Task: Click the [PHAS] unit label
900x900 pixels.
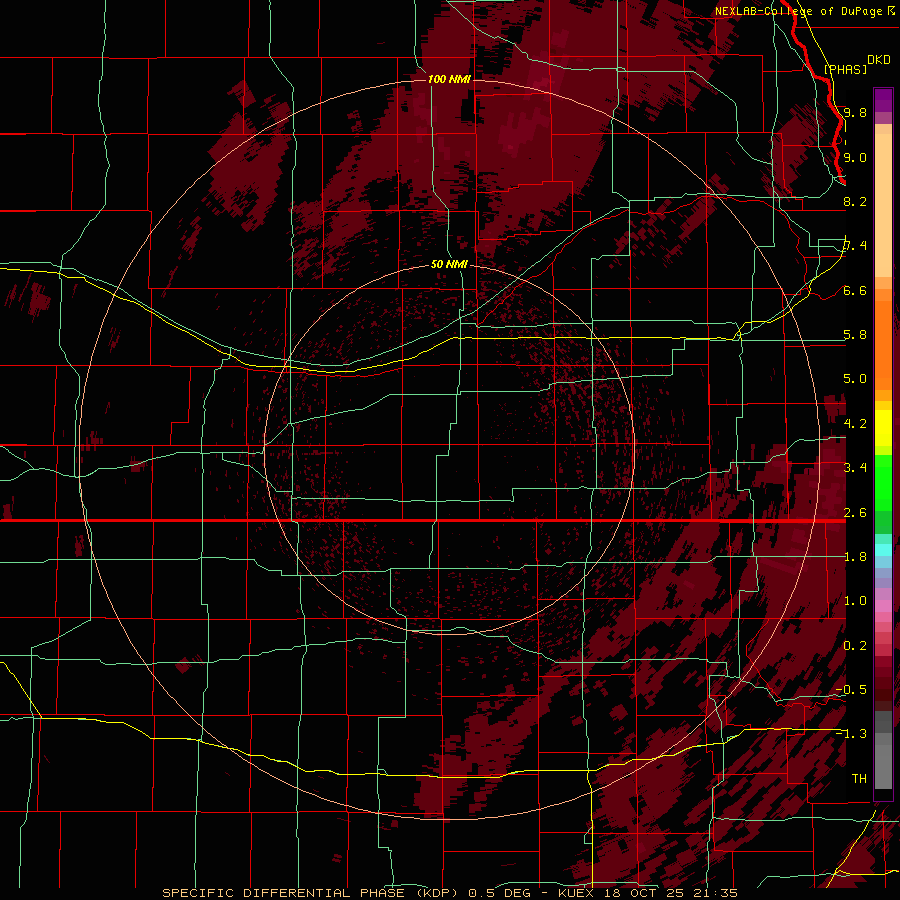Action: click(x=845, y=69)
